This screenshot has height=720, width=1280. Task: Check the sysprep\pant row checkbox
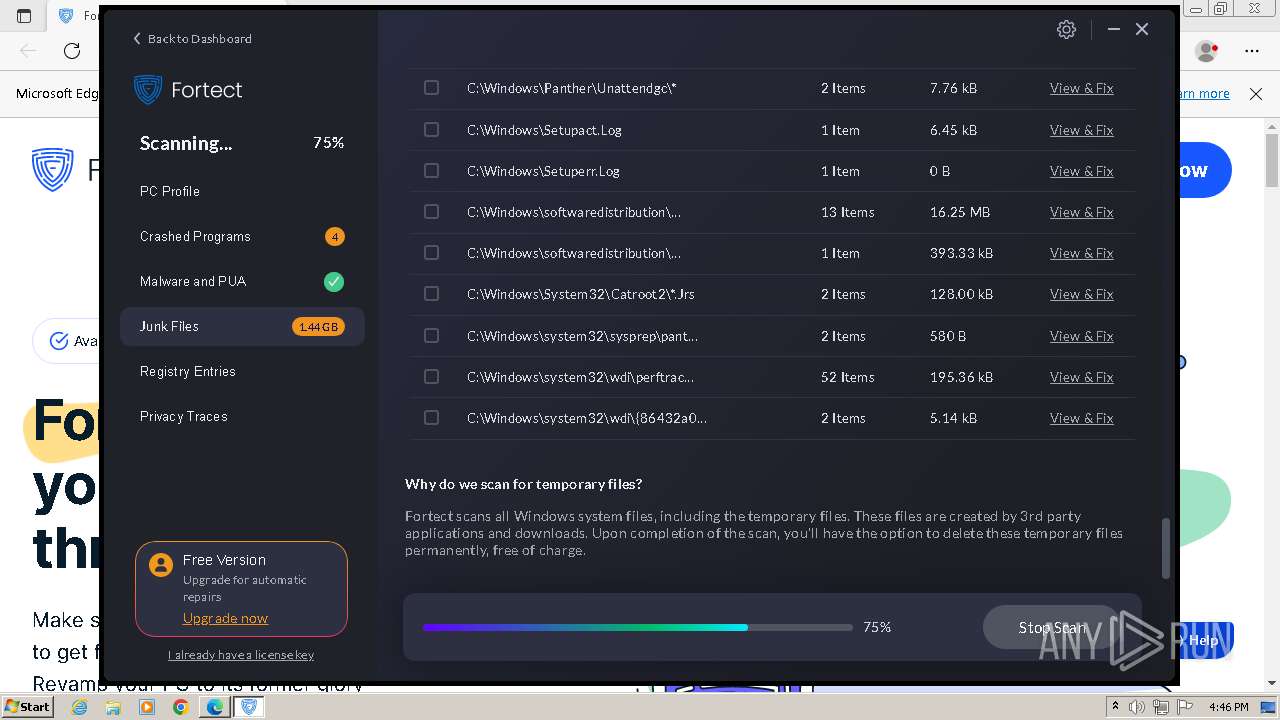pyautogui.click(x=431, y=336)
